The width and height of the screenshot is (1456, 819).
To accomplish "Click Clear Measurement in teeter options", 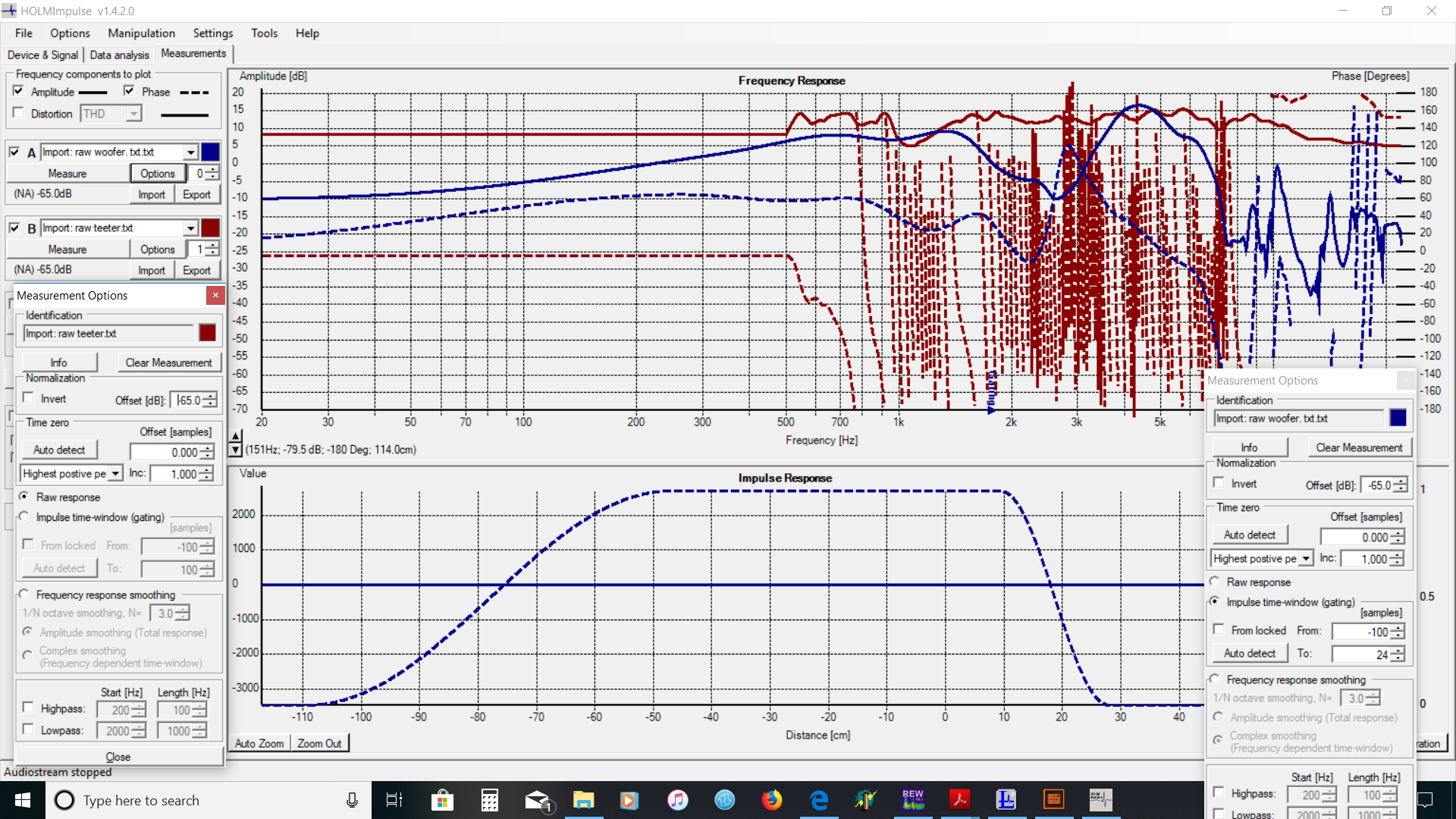I will [168, 363].
